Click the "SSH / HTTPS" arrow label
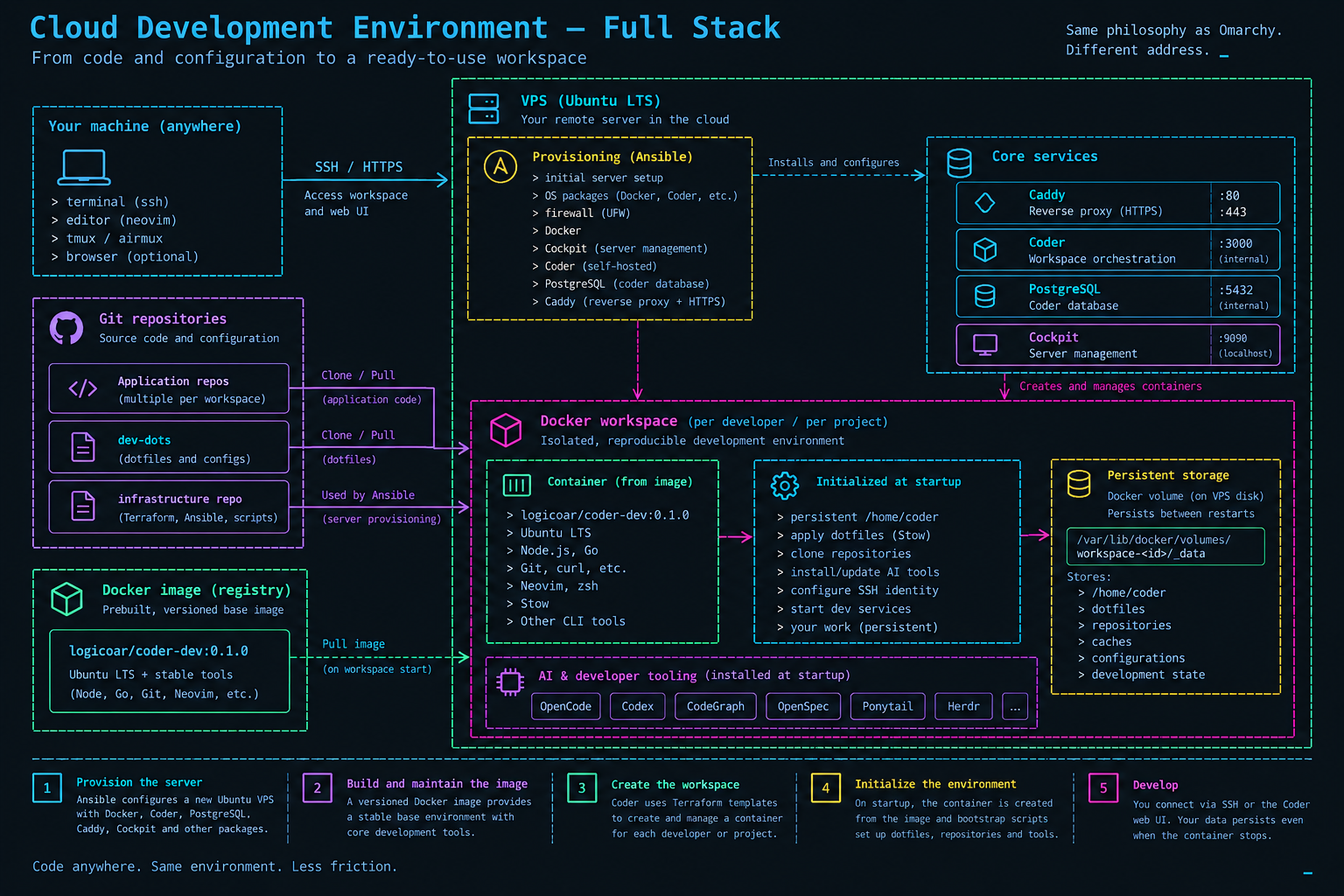Image resolution: width=1344 pixels, height=896 pixels. click(359, 167)
